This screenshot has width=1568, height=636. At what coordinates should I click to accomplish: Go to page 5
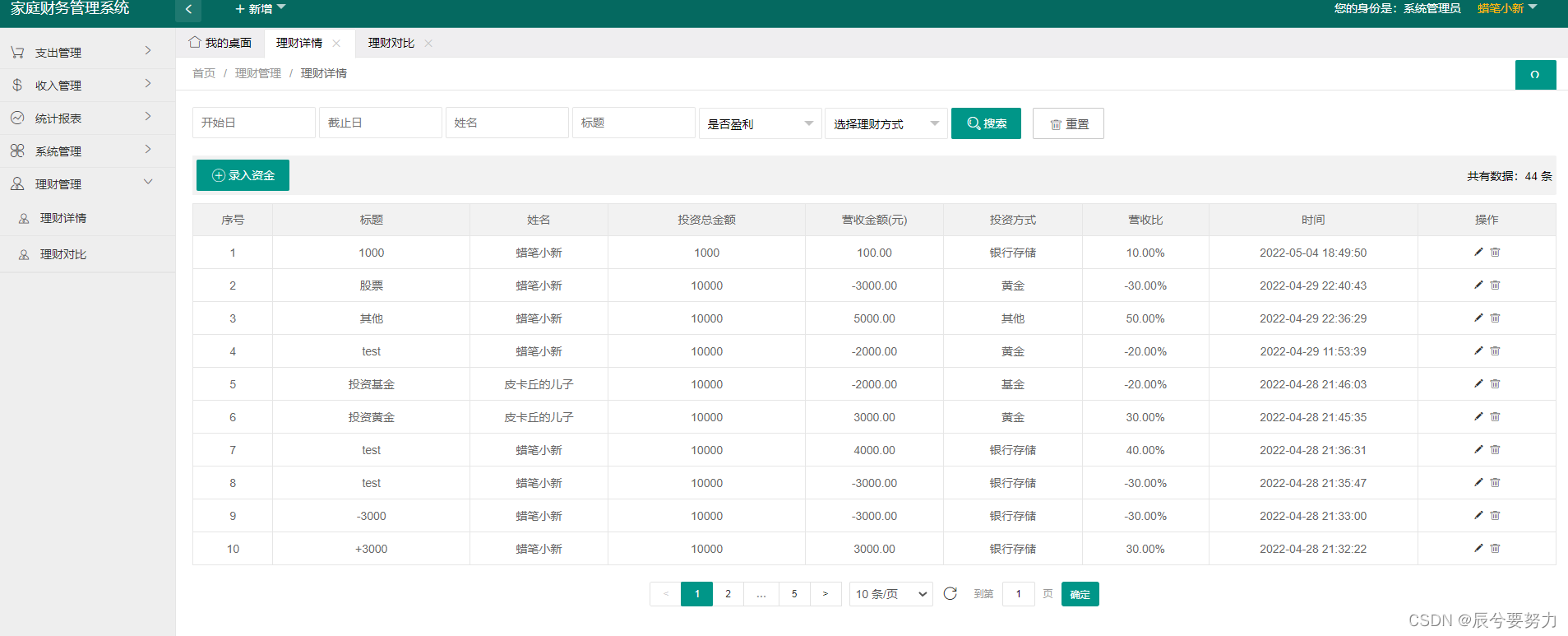point(794,594)
